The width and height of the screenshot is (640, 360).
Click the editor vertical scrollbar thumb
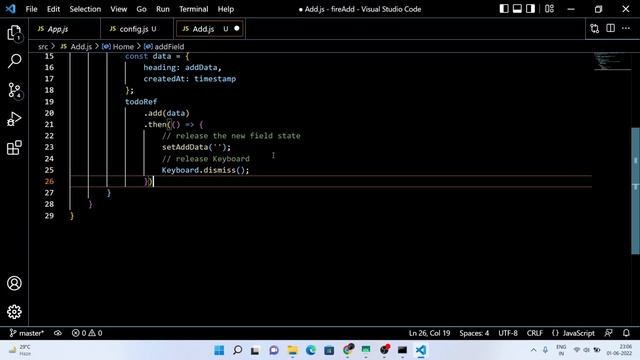[636, 191]
